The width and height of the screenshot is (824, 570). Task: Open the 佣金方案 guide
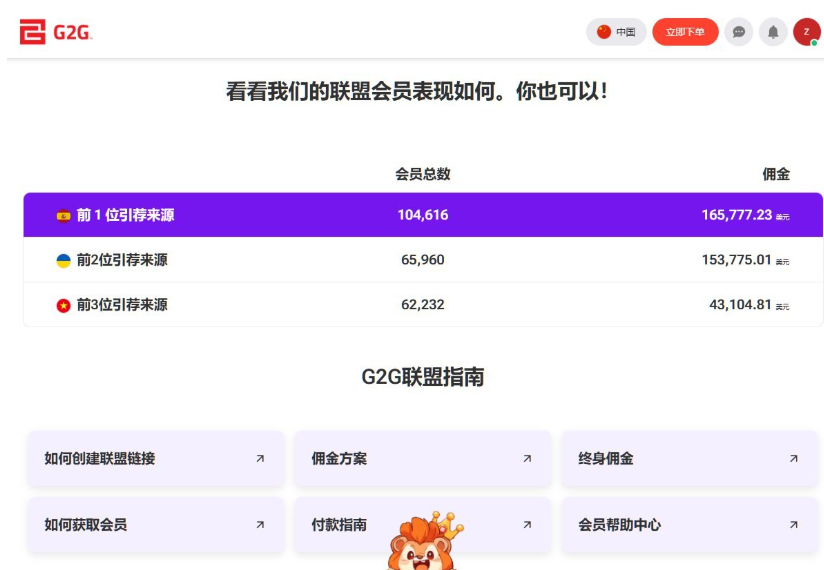pos(423,459)
